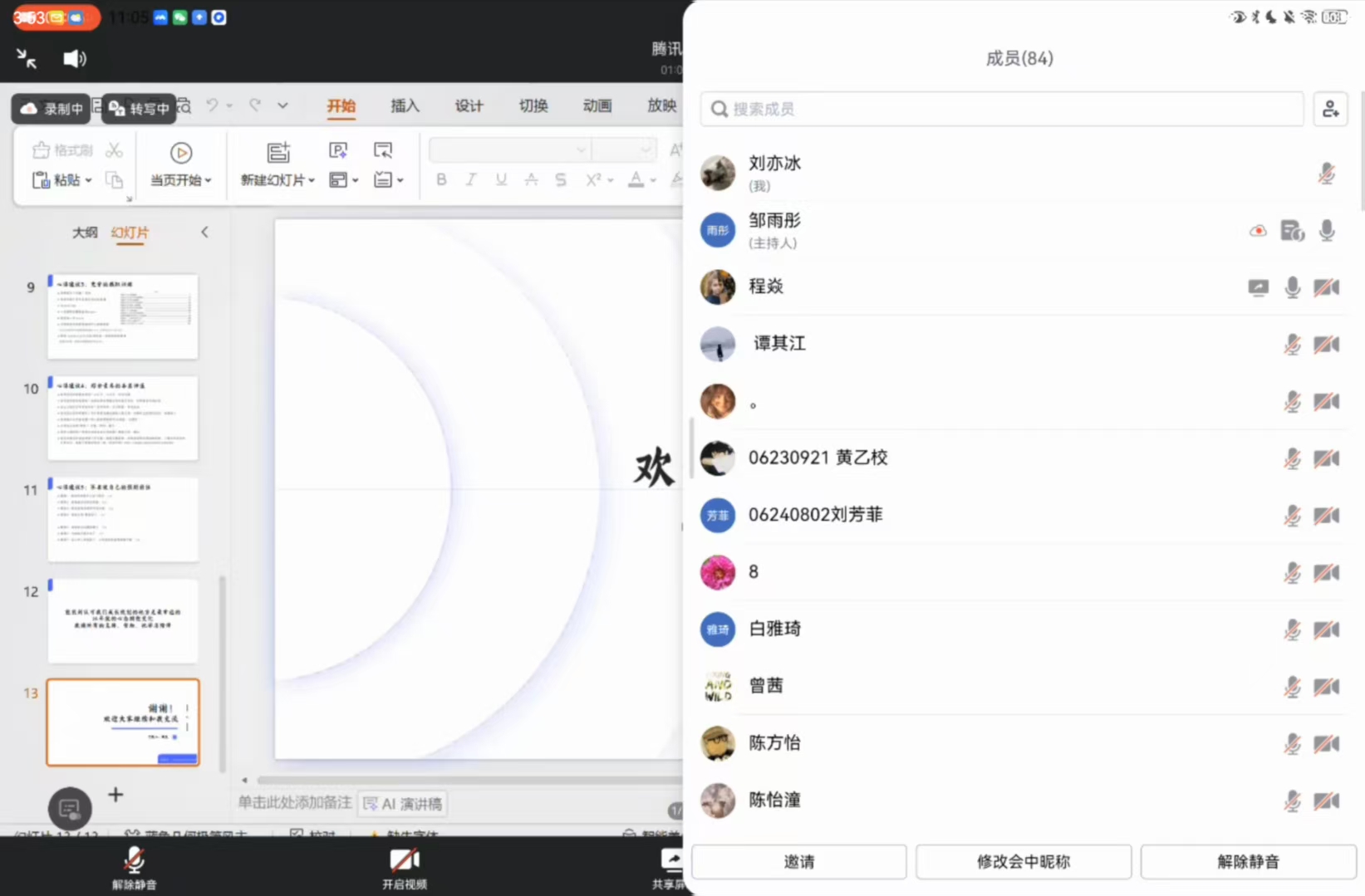This screenshot has width=1365, height=896.
Task: Click the minimize screen-share arrows icon
Action: tap(27, 58)
